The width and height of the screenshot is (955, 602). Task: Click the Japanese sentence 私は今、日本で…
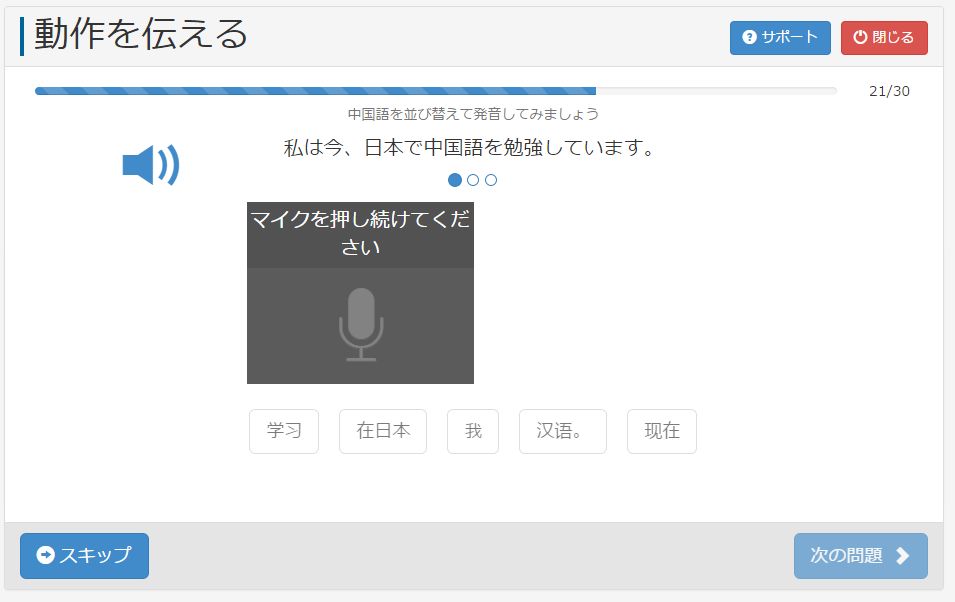coord(470,149)
